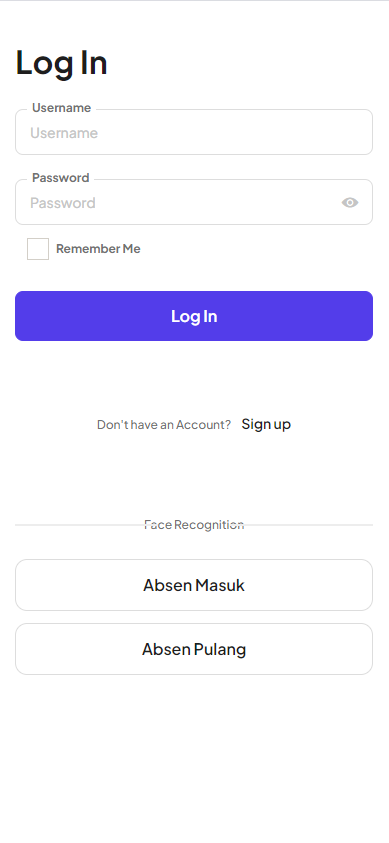The height and width of the screenshot is (843, 389).
Task: Toggle password visibility eye icon
Action: [350, 203]
